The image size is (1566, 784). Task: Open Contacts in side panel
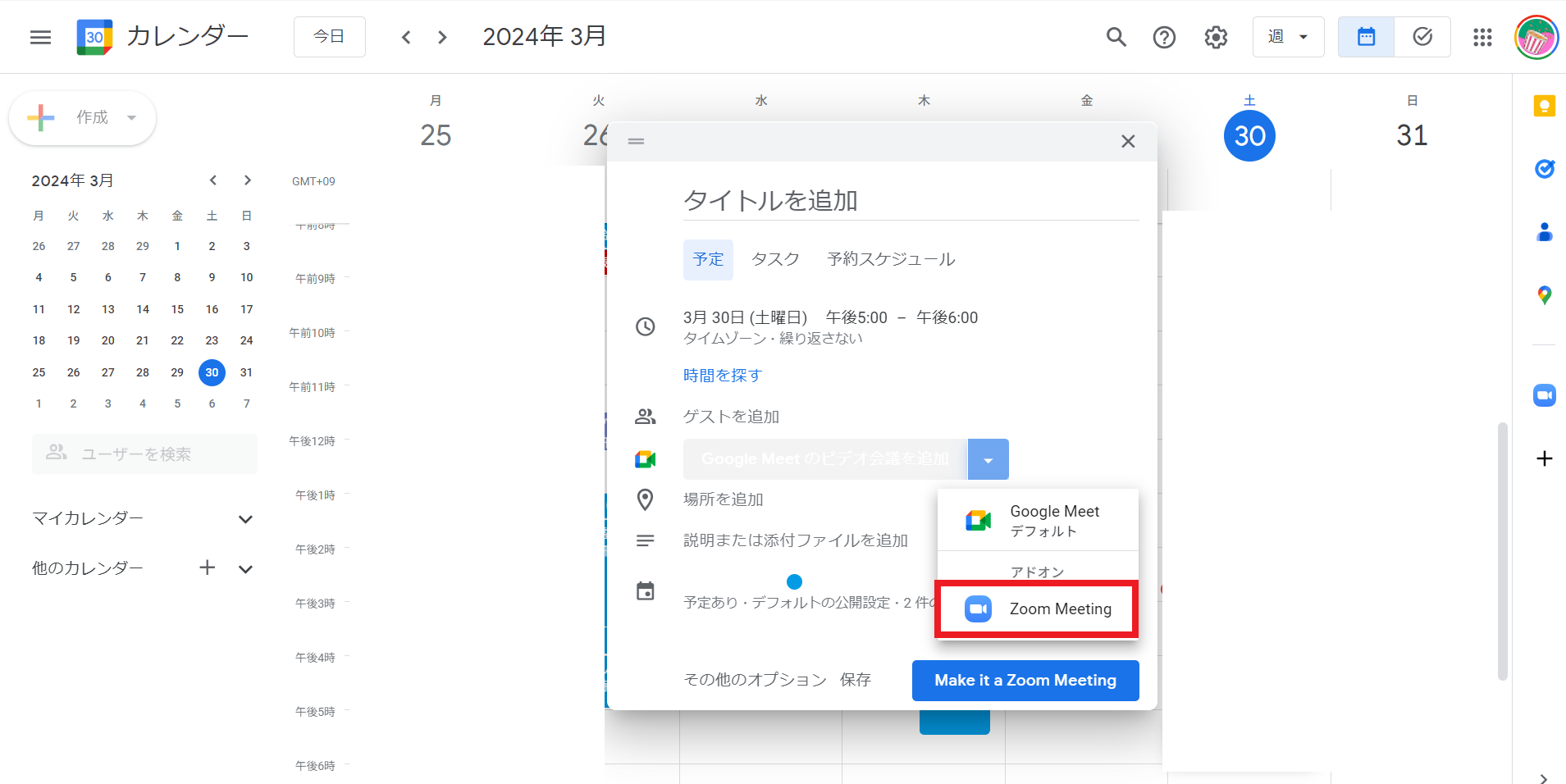[1544, 232]
